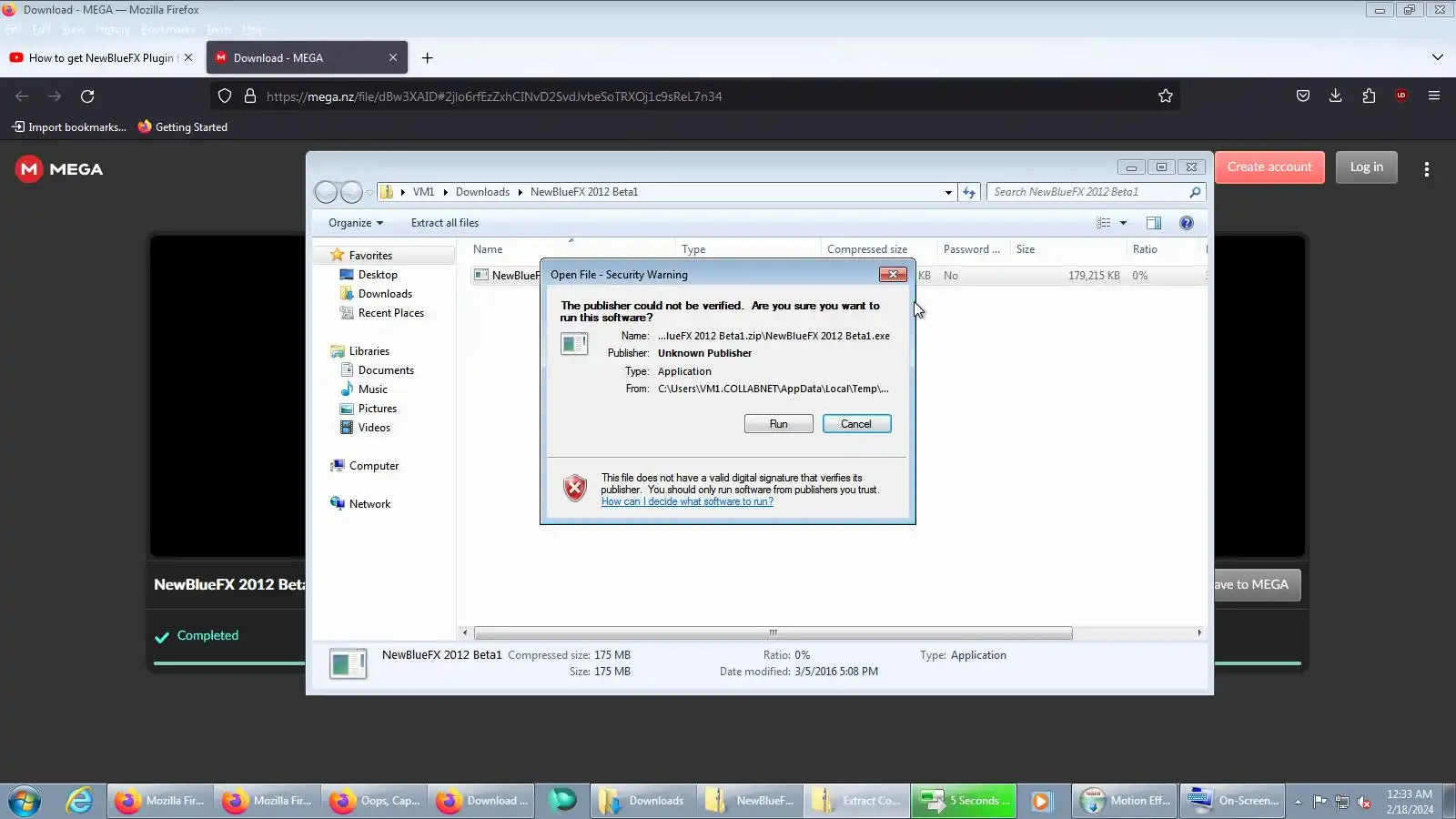
Task: Open the Firefox extensions puzzle icon
Action: (1369, 96)
